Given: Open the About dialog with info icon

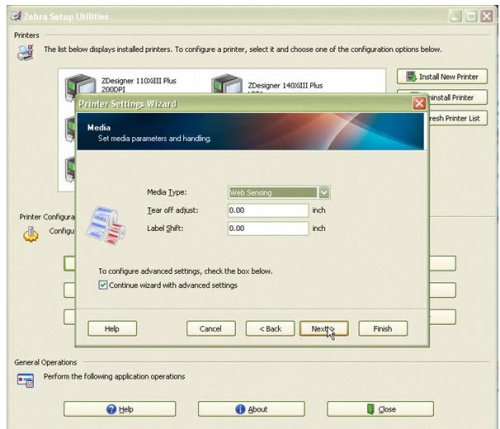Looking at the screenshot, I should 251,409.
